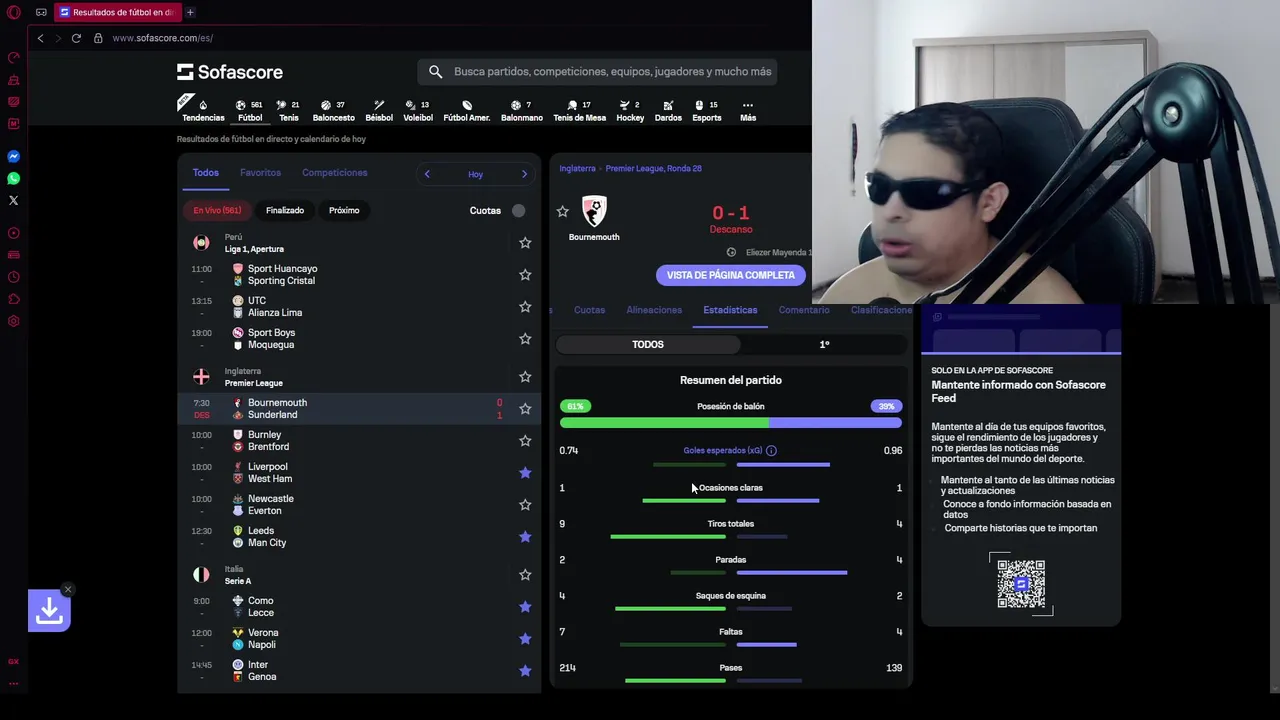Screen dimensions: 1280x720
Task: Reload the Sofascore page
Action: click(x=76, y=38)
